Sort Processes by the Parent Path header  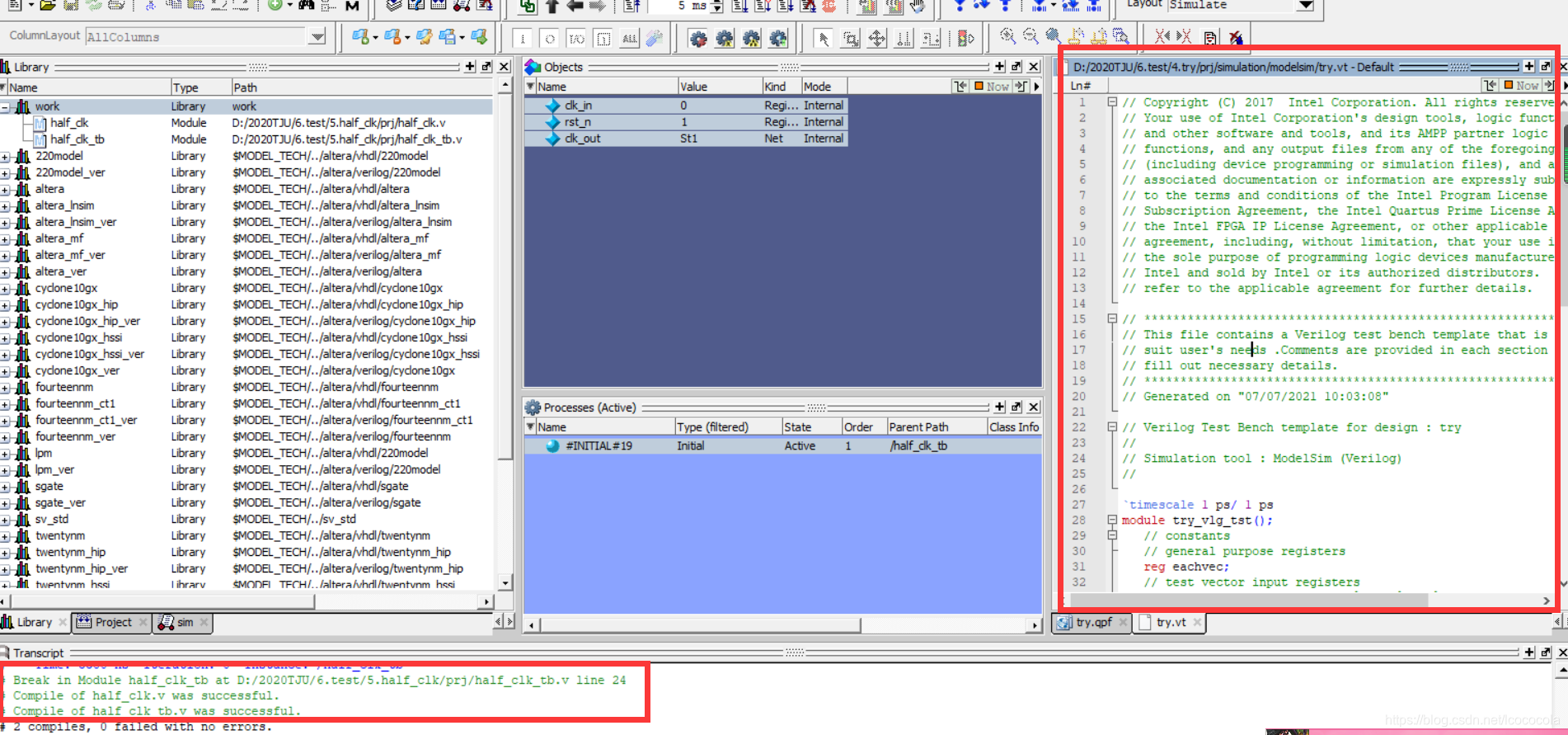[937, 426]
